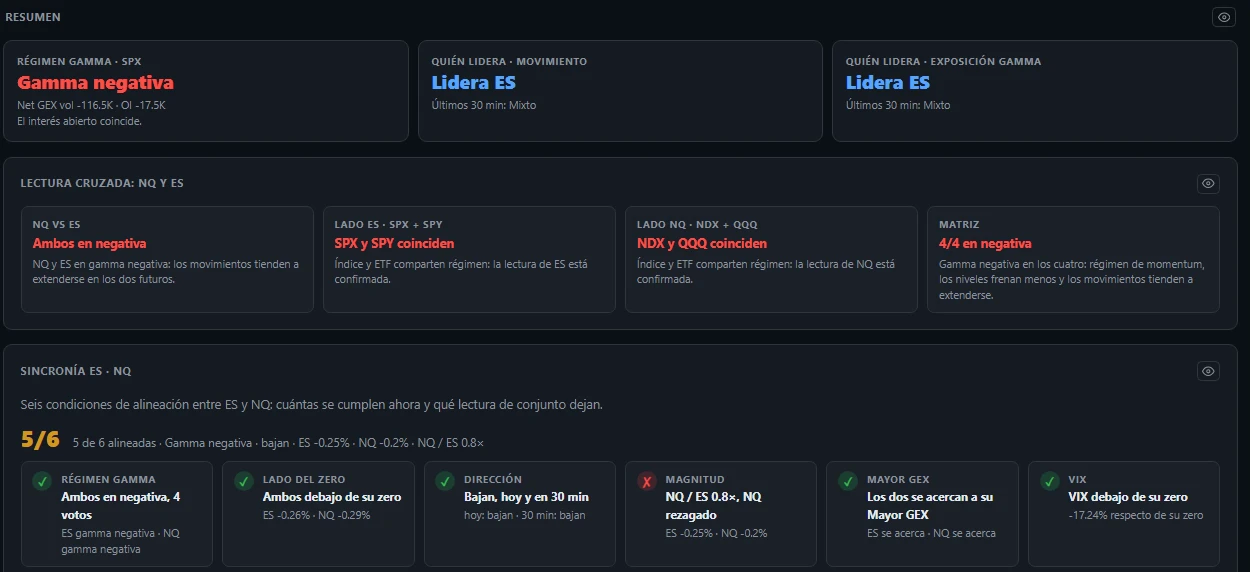Image resolution: width=1250 pixels, height=572 pixels.
Task: Toggle visibility eye for Lectura cruzada panel
Action: click(1208, 183)
